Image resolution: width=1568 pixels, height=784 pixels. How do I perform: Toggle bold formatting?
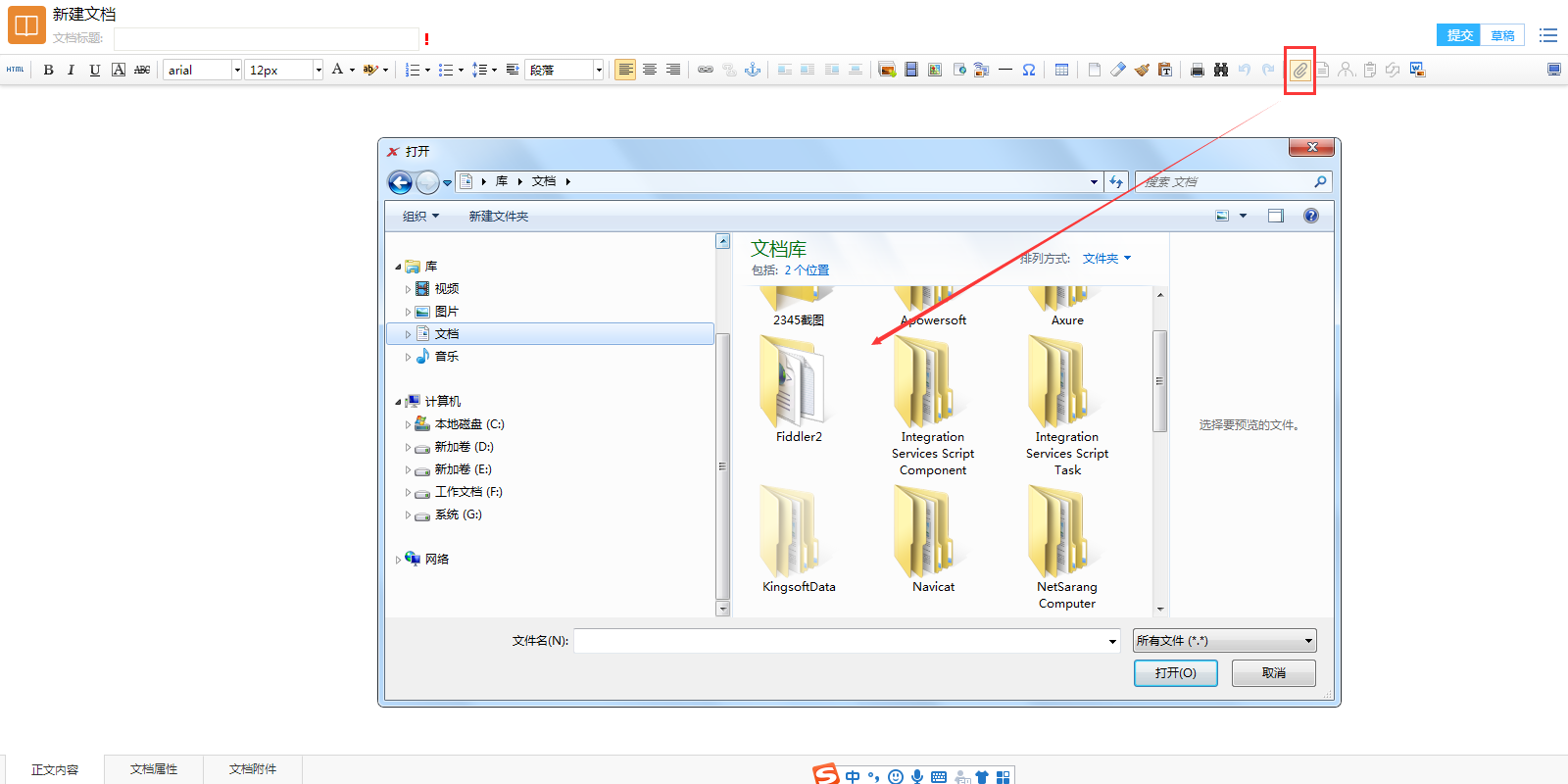point(48,70)
